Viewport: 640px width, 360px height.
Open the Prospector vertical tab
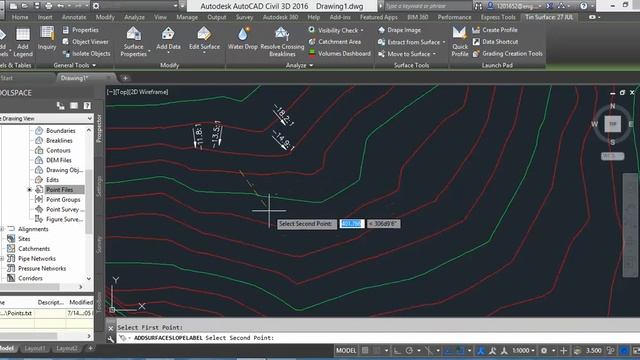[x=98, y=128]
